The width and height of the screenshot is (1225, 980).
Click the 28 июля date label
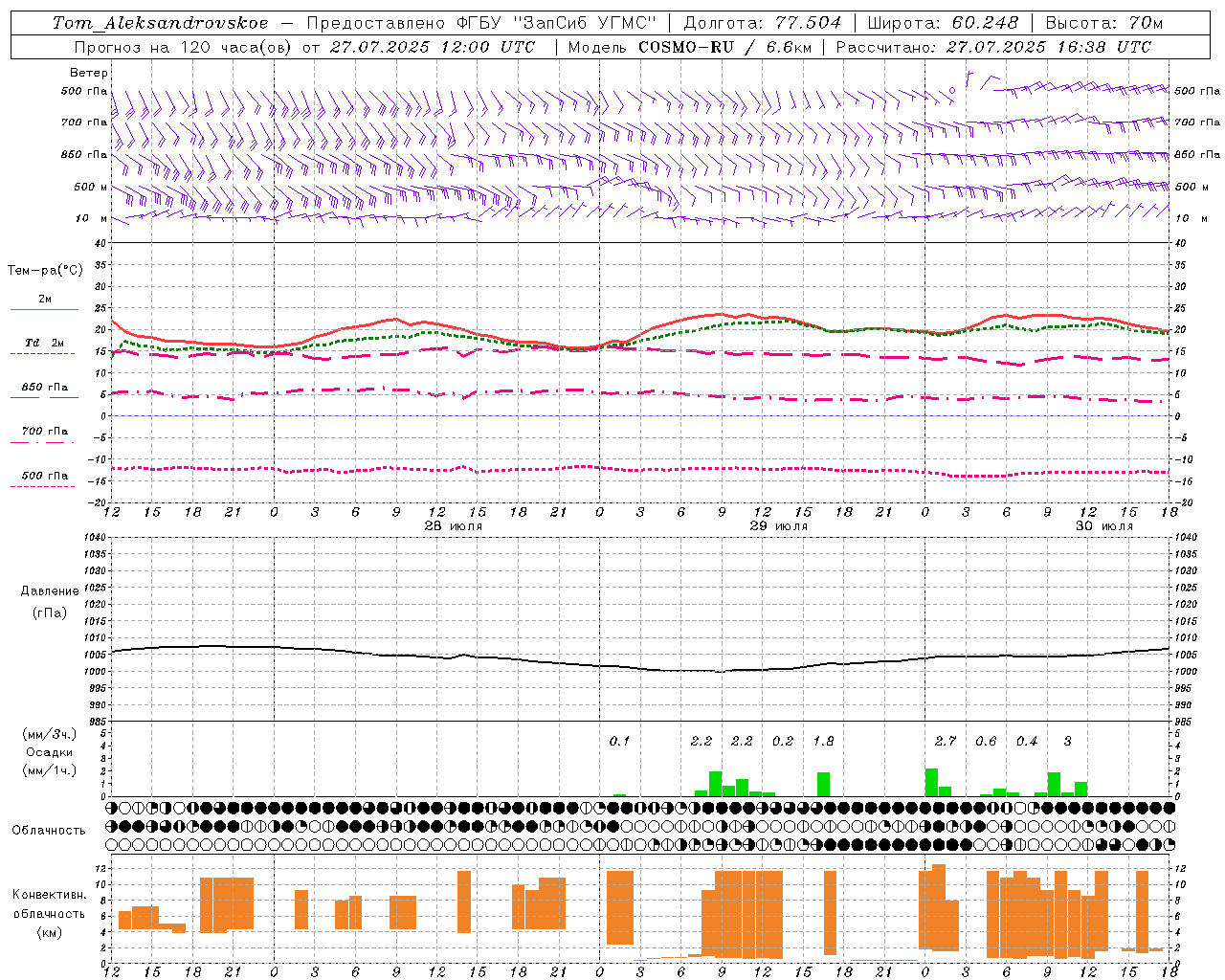pyautogui.click(x=454, y=526)
